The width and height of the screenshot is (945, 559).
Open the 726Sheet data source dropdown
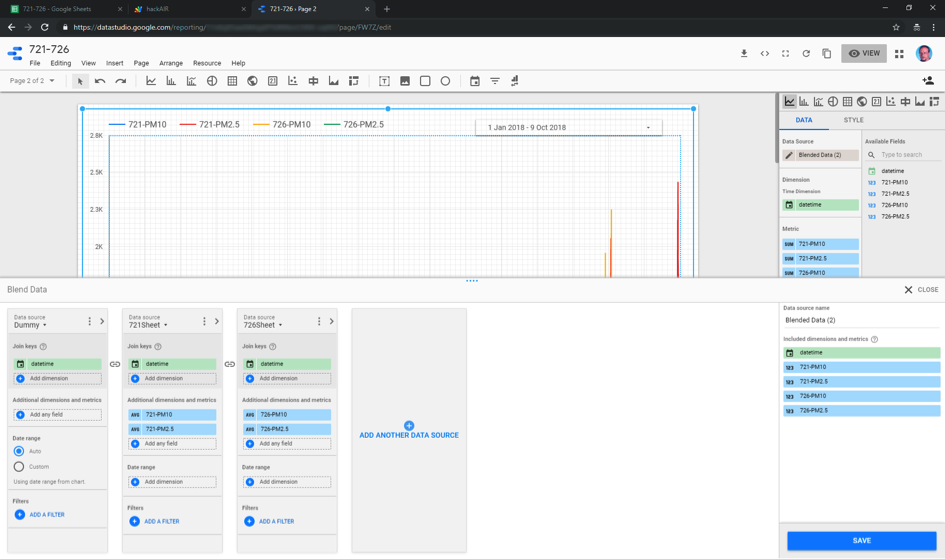(263, 325)
